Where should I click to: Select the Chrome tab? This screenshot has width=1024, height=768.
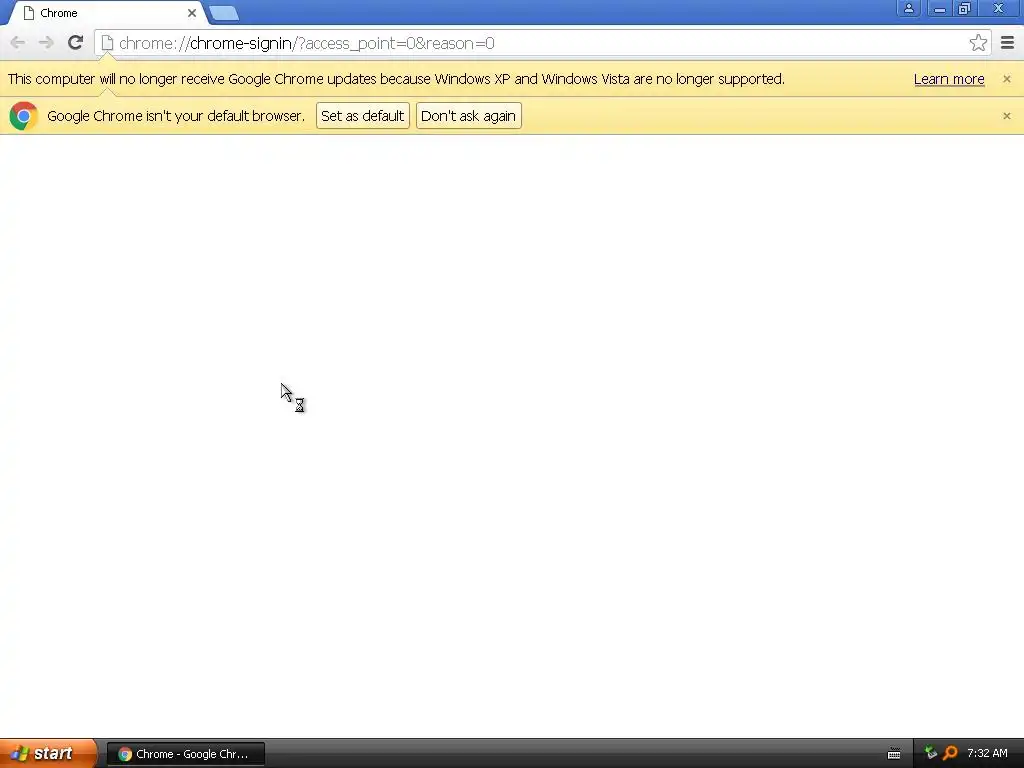tap(108, 13)
